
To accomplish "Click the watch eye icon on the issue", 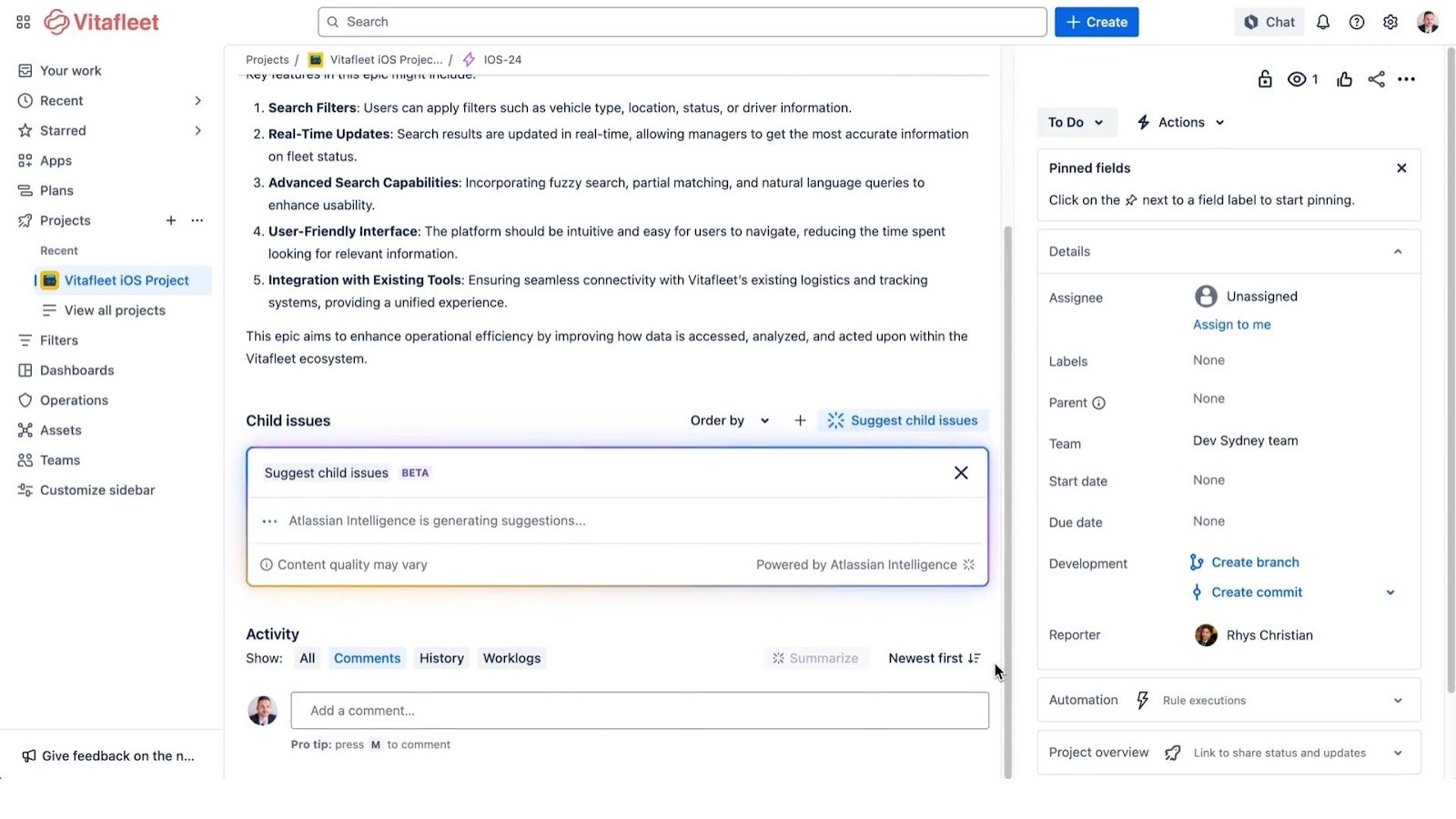I will [1296, 79].
